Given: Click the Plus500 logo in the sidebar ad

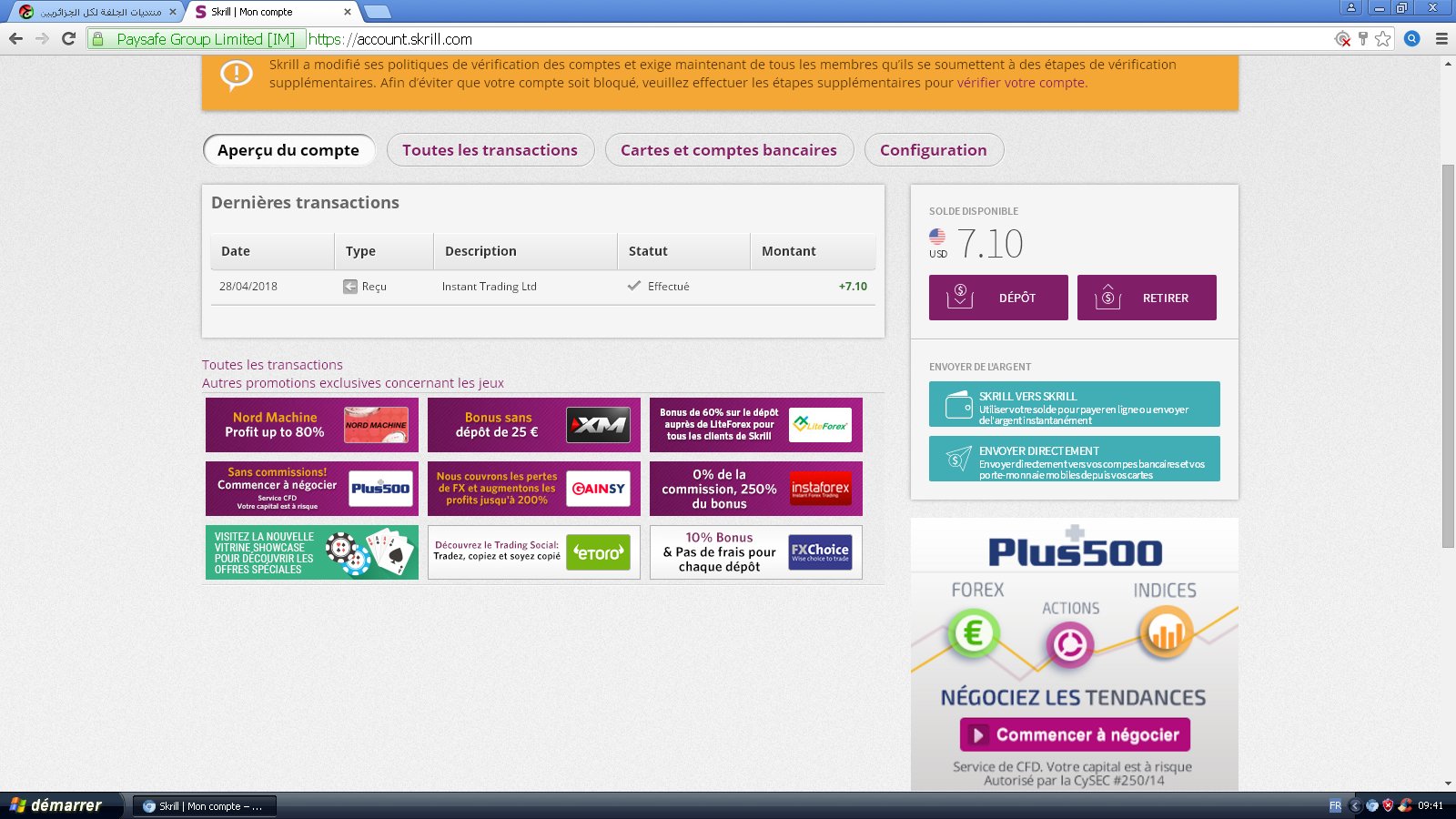Looking at the screenshot, I should pos(1075,549).
